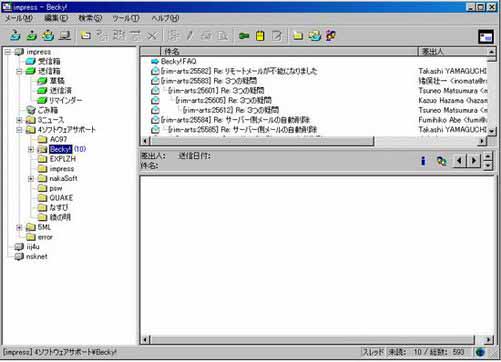This screenshot has width=501, height=362.
Task: Click sender Kazuo Hazama in message list
Action: (x=452, y=100)
